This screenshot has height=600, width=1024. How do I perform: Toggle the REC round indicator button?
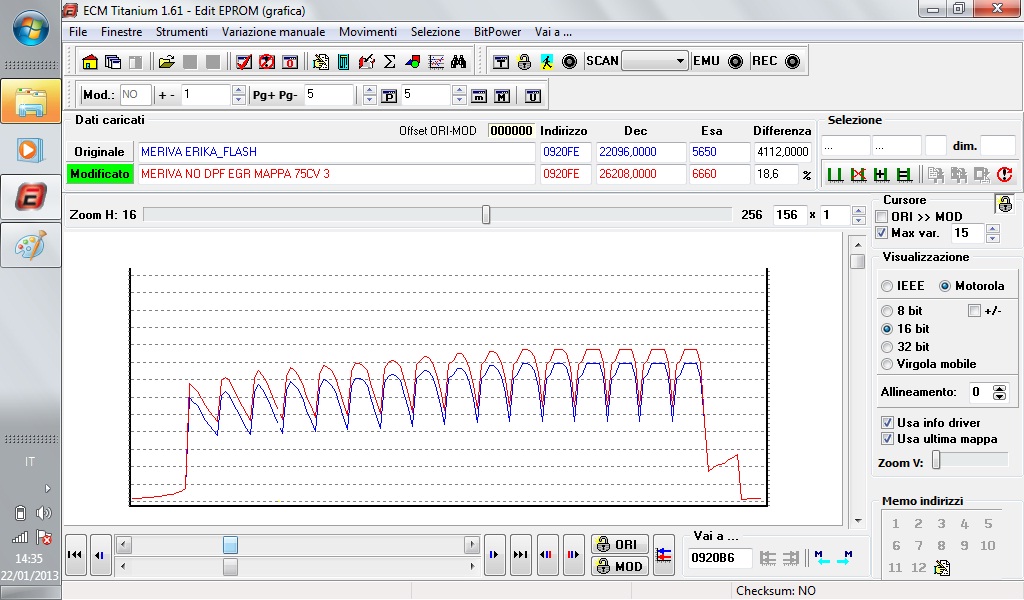tap(792, 61)
